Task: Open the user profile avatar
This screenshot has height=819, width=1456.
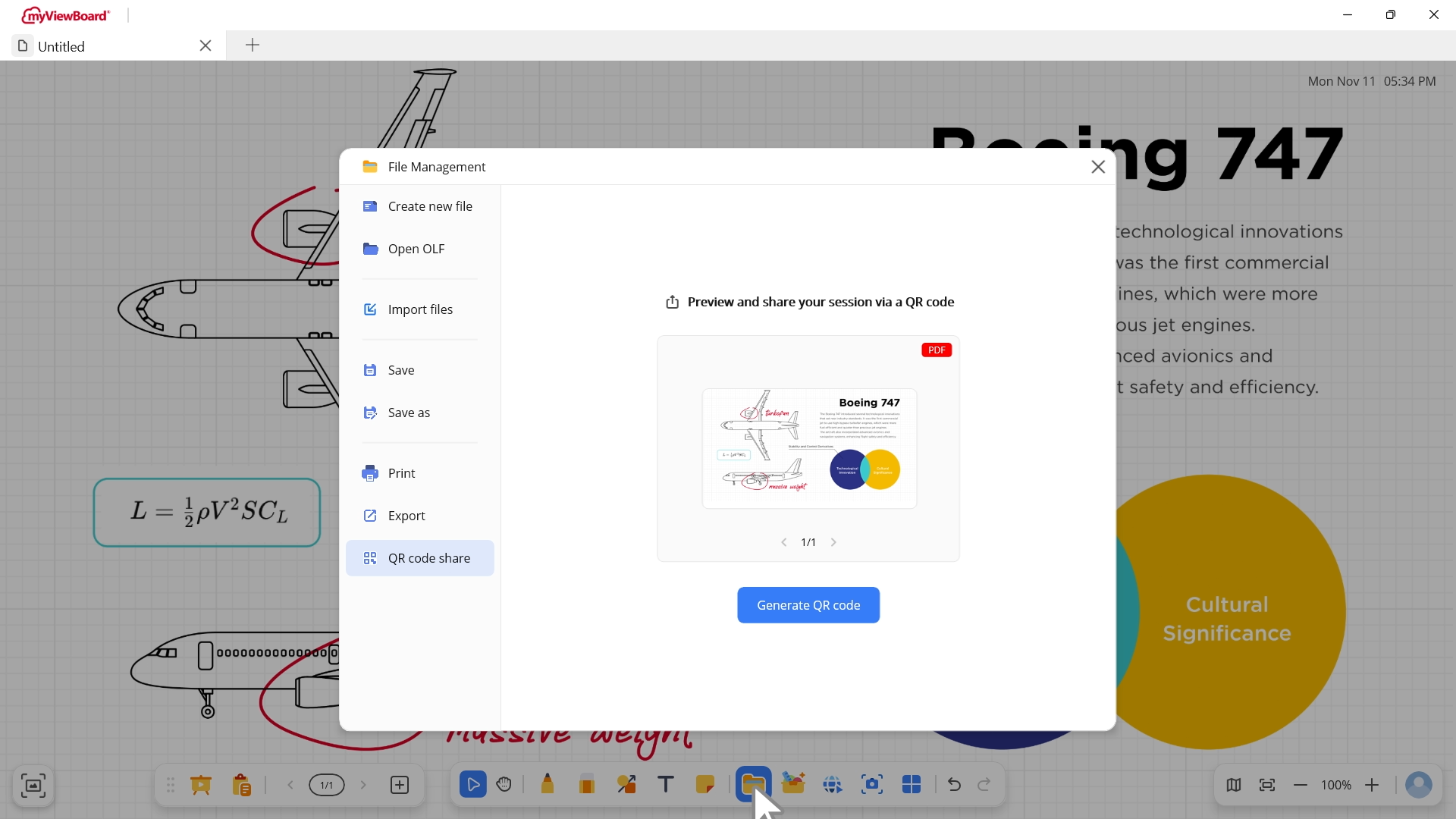Action: (x=1419, y=785)
